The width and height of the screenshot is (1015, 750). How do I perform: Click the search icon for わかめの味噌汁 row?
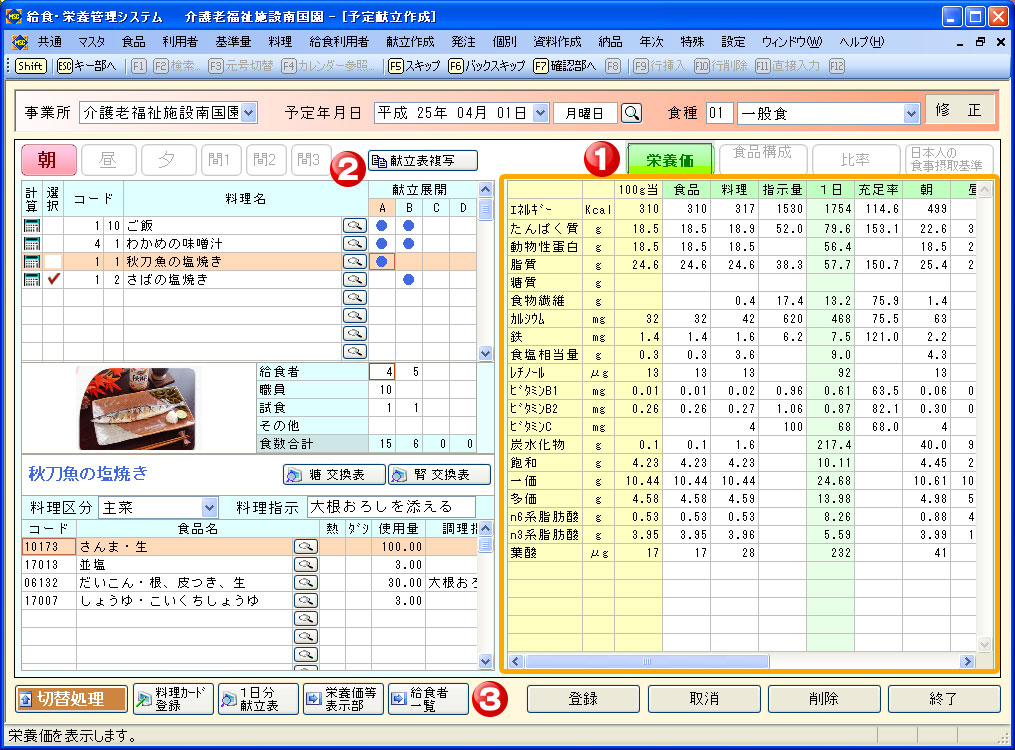[354, 244]
